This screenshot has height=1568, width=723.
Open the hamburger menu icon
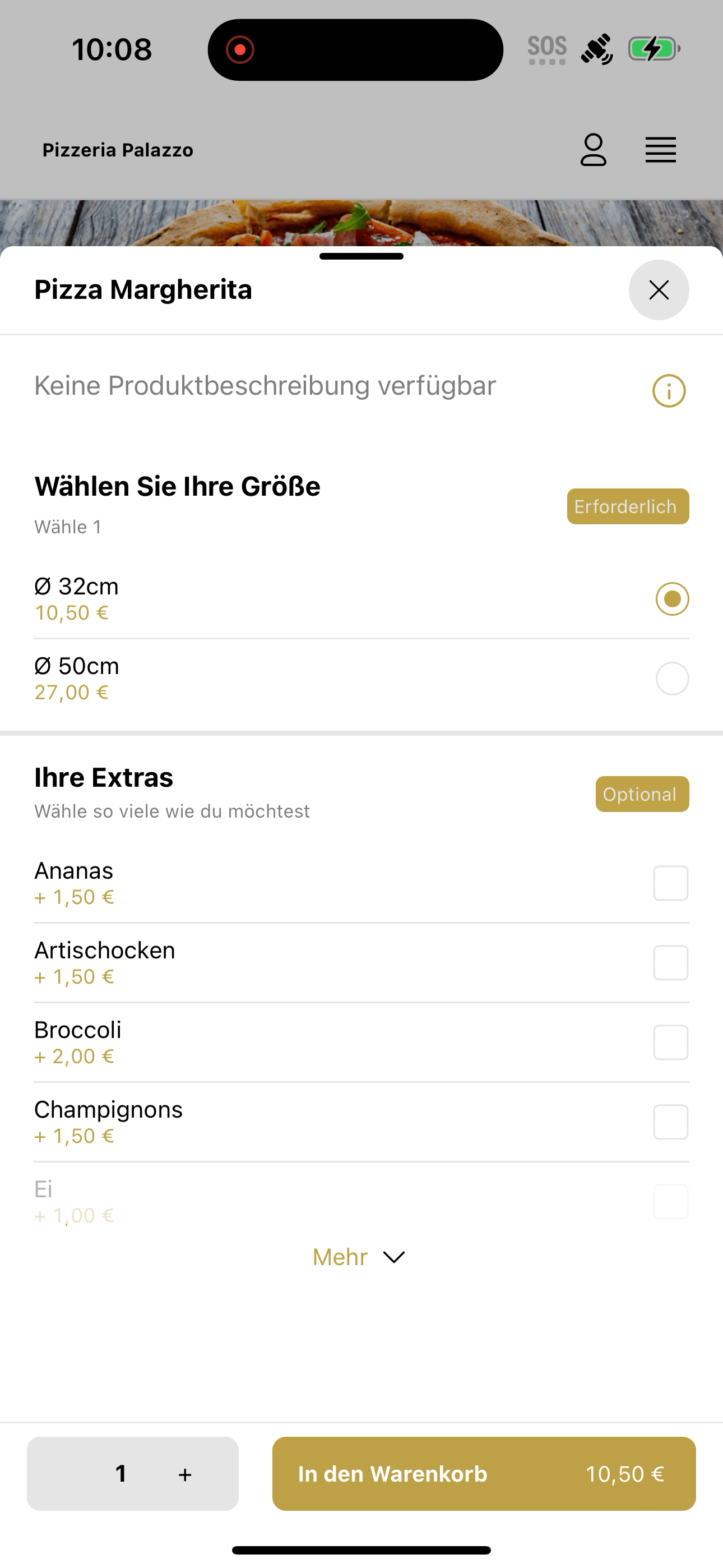coord(660,150)
